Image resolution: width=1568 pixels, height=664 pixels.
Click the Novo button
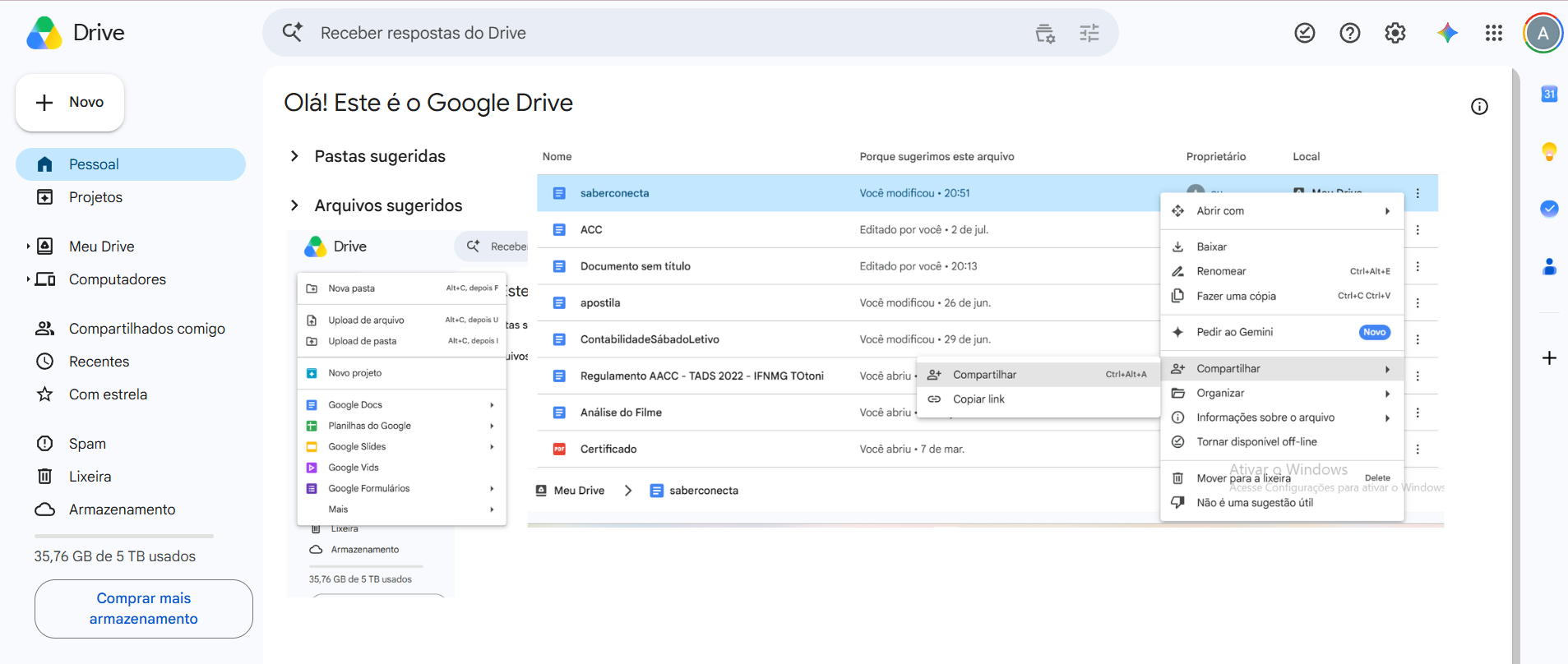[70, 103]
